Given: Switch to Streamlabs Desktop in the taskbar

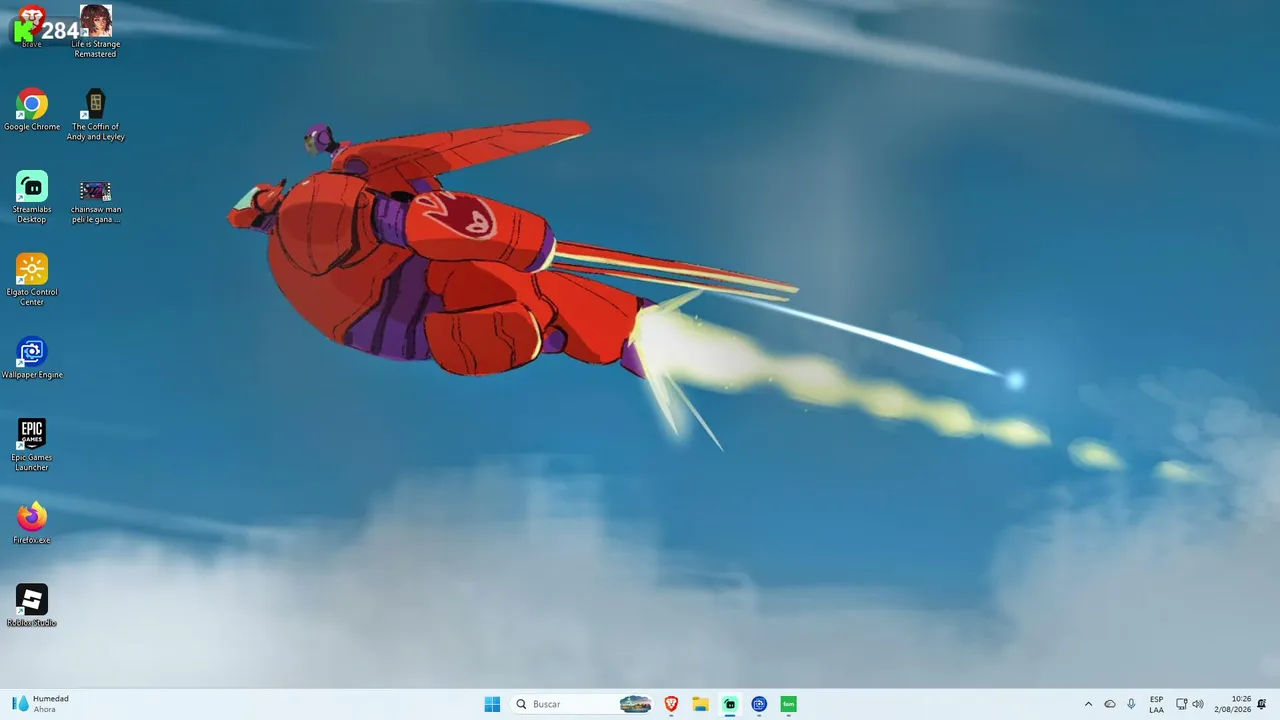Looking at the screenshot, I should (x=730, y=704).
